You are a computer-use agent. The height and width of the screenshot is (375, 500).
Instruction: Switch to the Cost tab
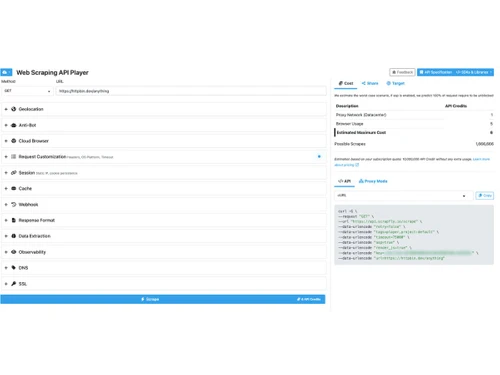tap(346, 83)
